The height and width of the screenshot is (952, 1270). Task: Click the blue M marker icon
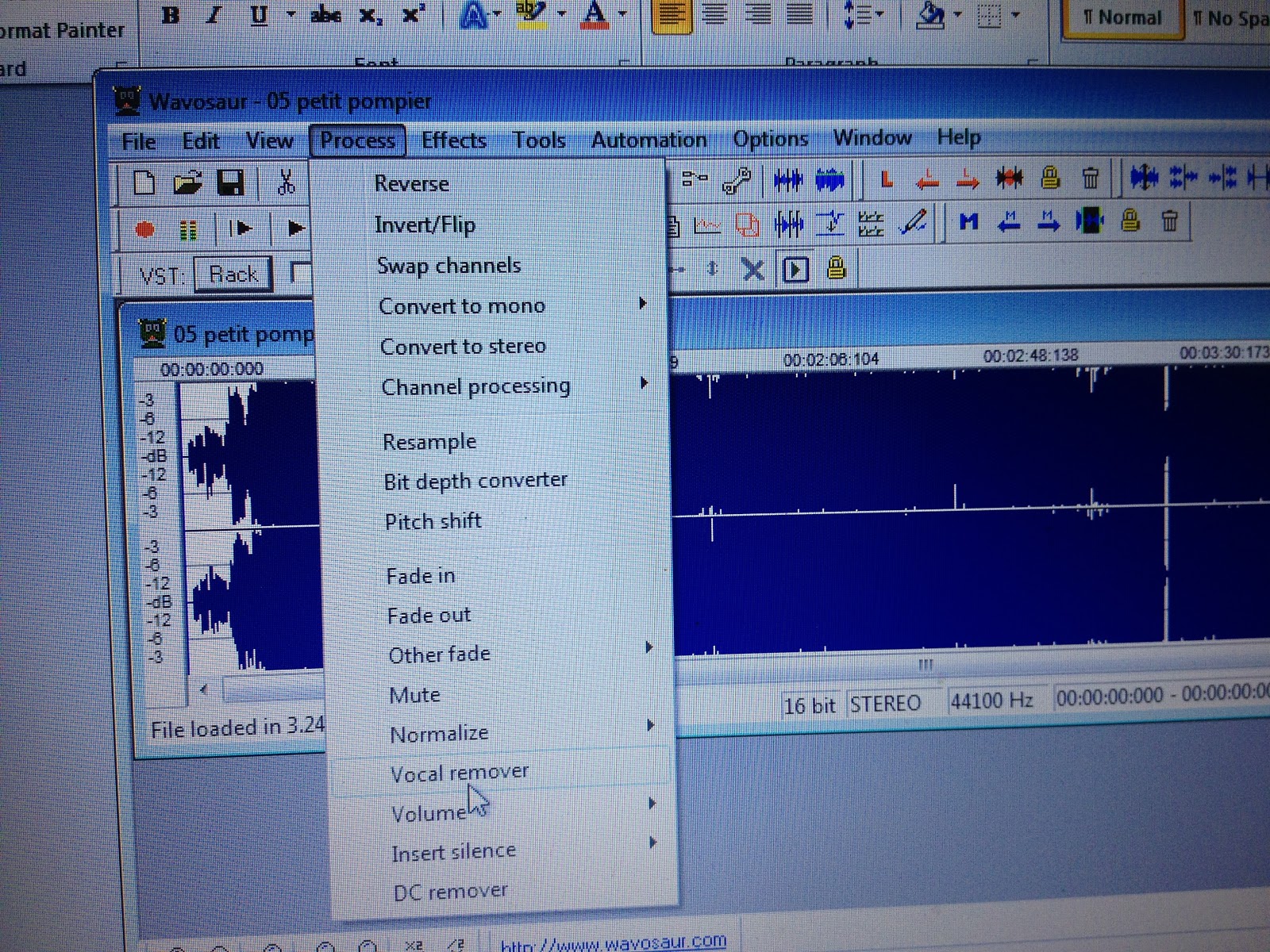point(968,221)
